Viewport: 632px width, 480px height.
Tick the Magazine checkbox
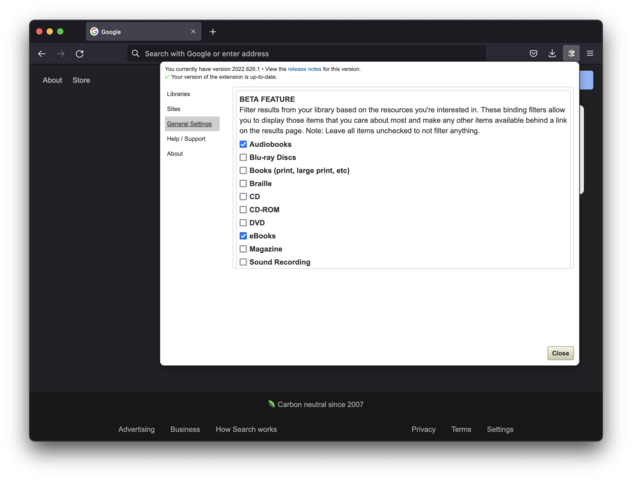pyautogui.click(x=243, y=249)
